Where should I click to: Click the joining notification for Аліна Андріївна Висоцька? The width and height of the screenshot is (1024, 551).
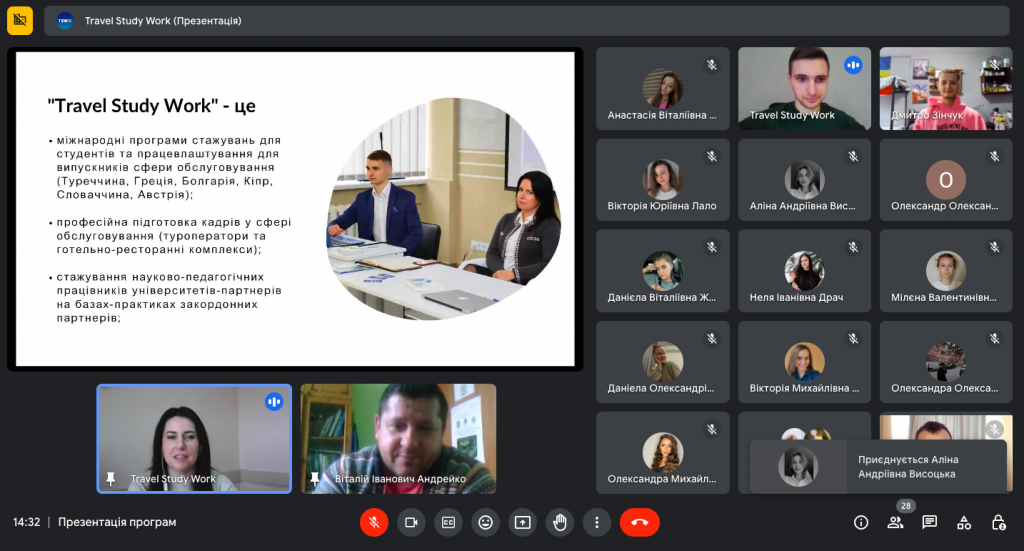[x=878, y=467]
